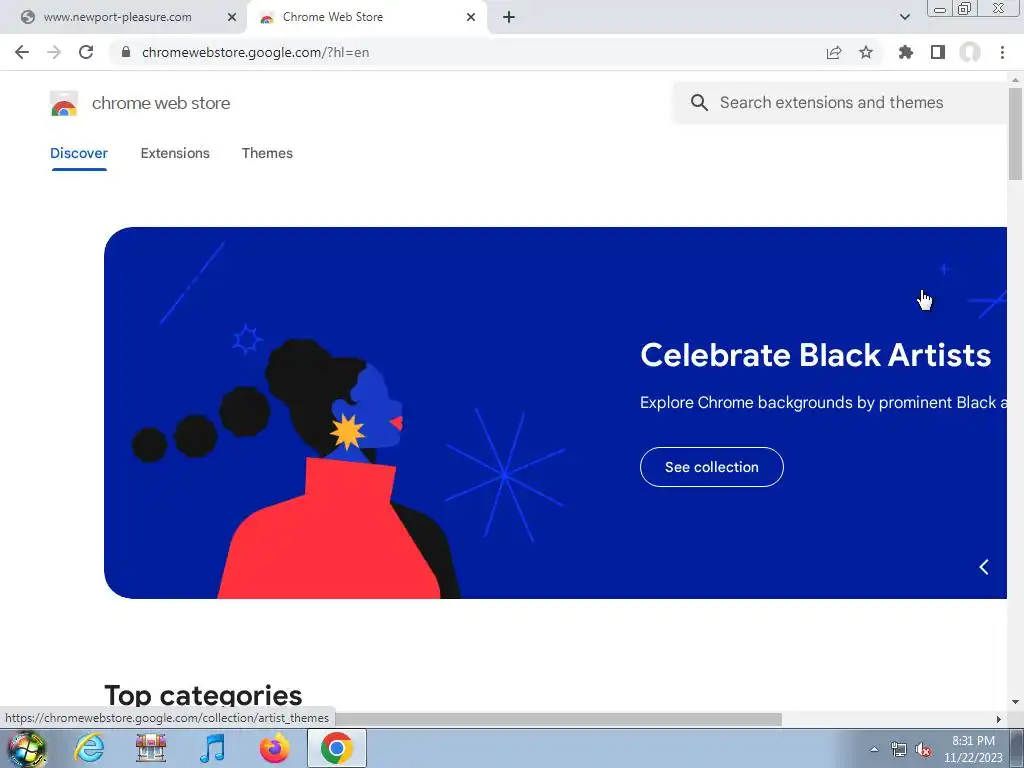Reload the page

tap(86, 52)
